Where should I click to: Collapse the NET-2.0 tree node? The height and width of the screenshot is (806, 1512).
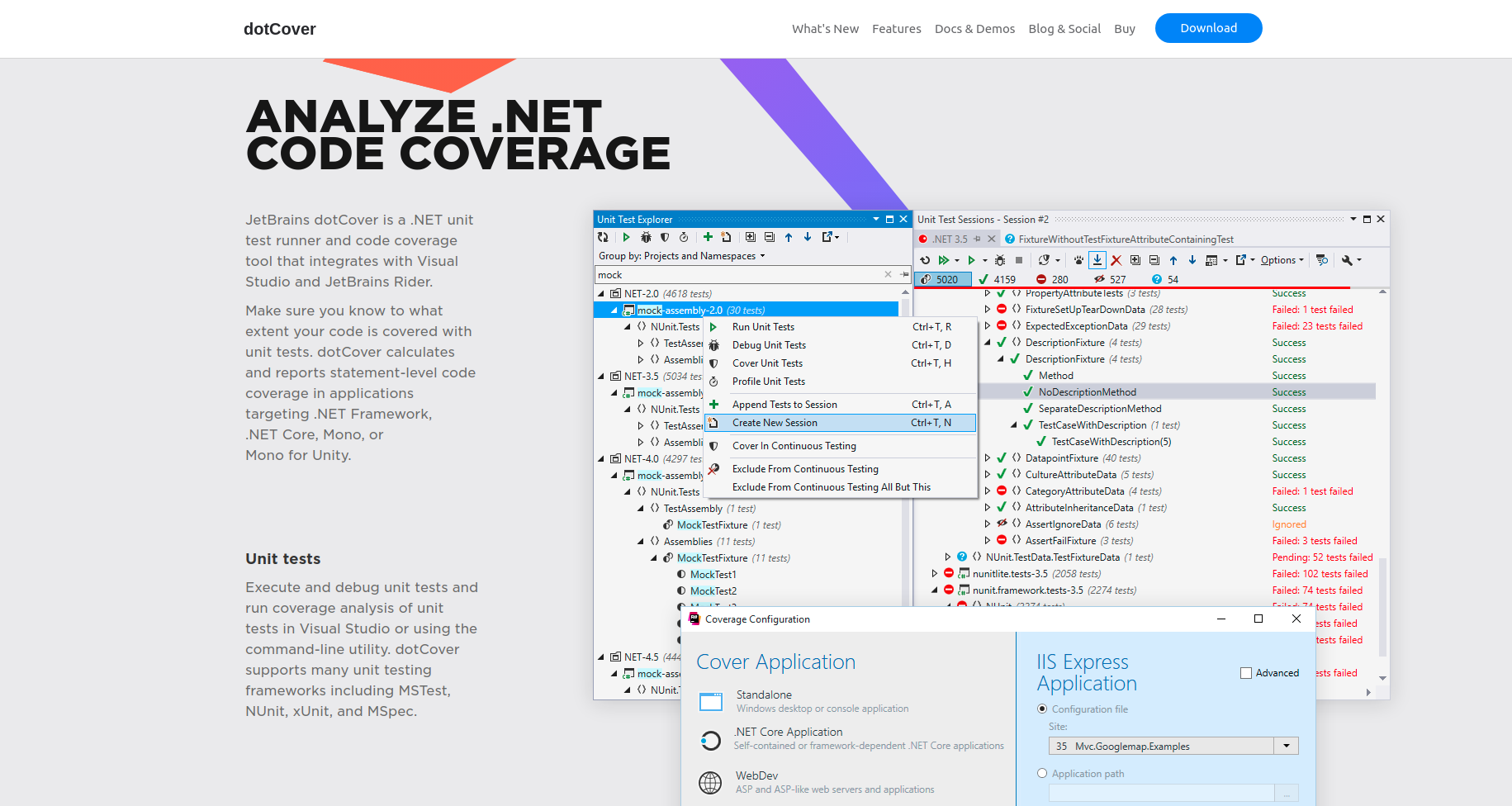click(x=601, y=294)
